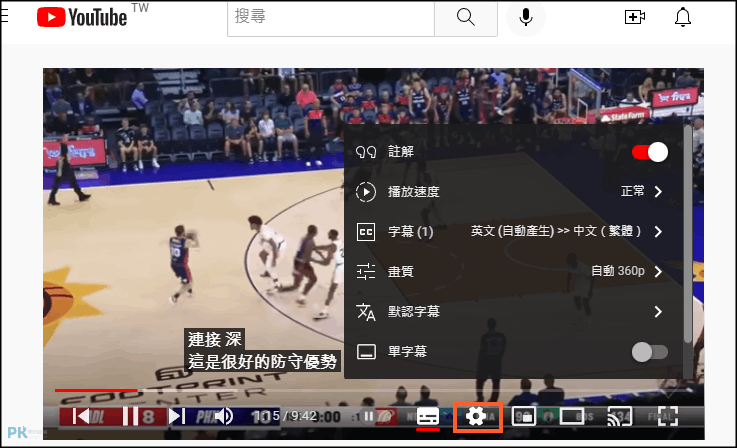The height and width of the screenshot is (448, 737).
Task: Click the 註解 annotation icon
Action: 366,152
